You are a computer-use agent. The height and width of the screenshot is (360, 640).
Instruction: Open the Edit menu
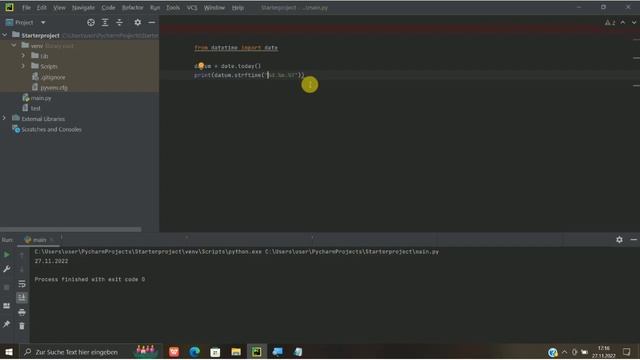(42, 8)
